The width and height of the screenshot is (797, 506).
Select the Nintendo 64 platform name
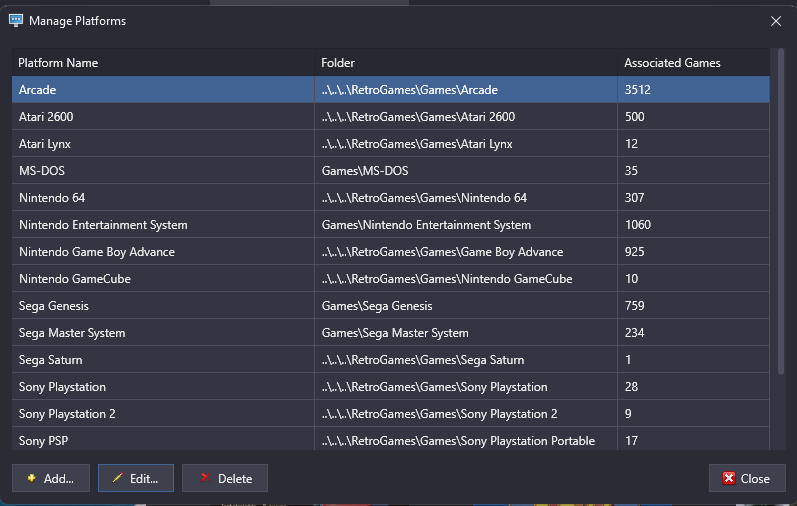(52, 197)
